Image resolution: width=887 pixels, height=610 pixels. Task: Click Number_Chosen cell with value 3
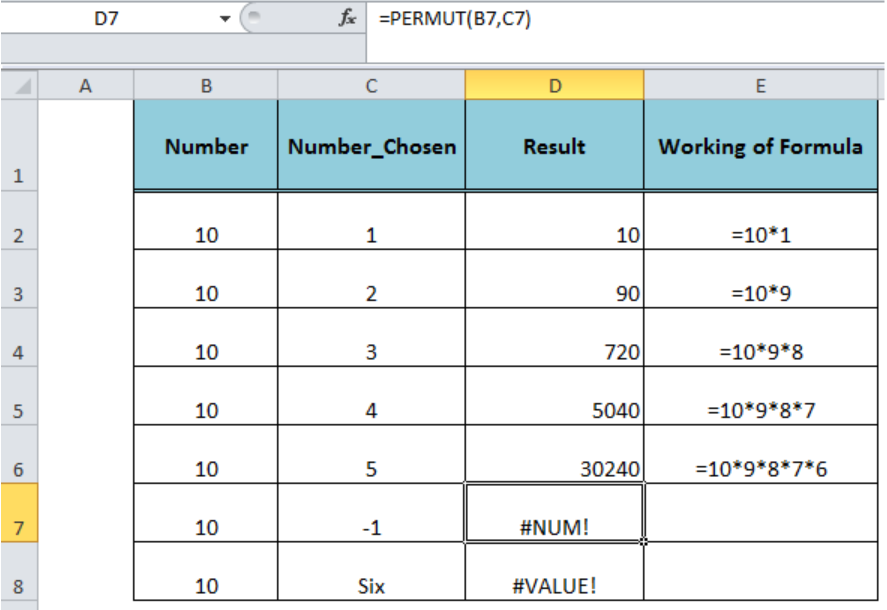tap(371, 338)
